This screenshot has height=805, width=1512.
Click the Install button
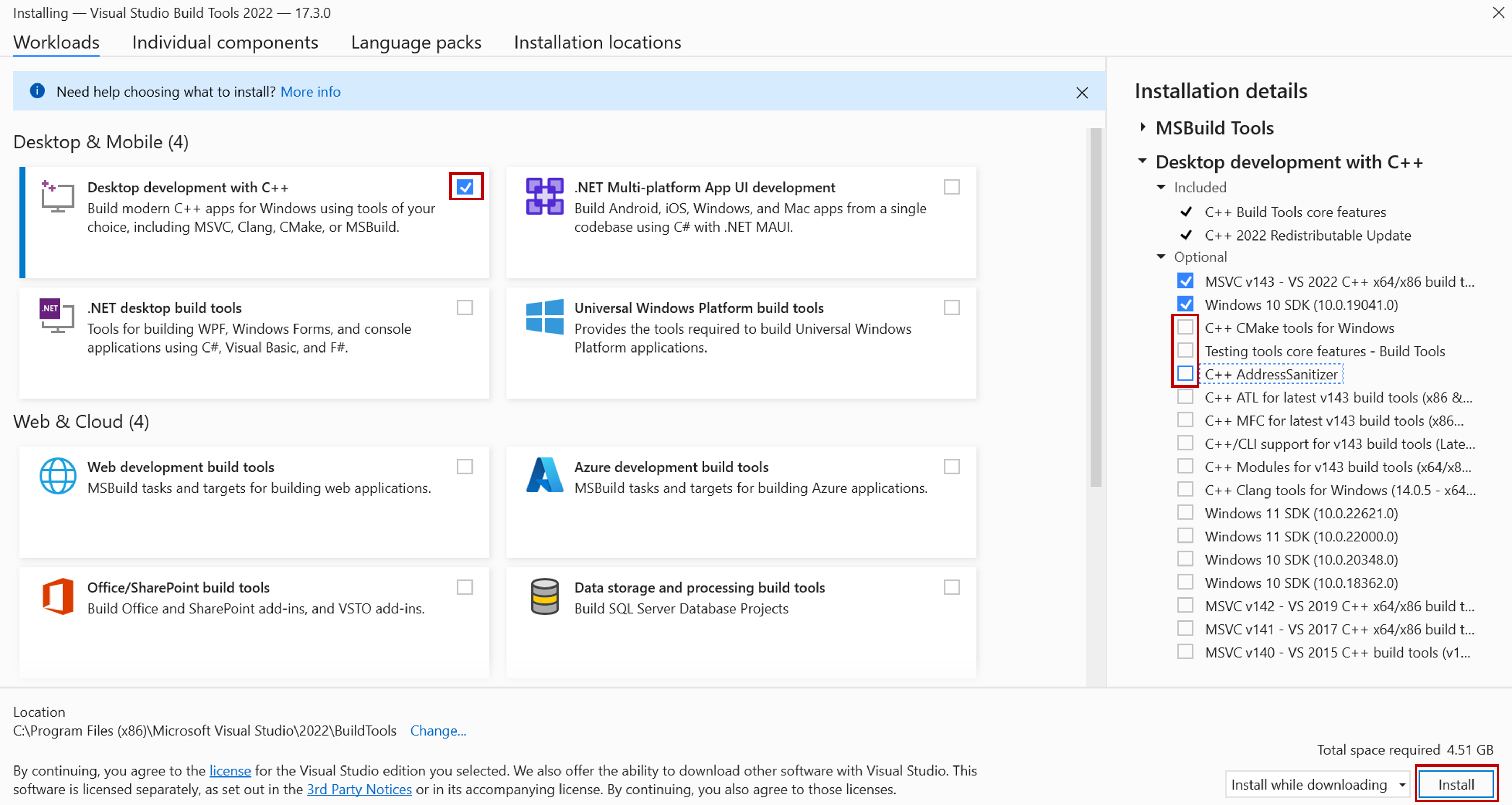click(x=1456, y=784)
